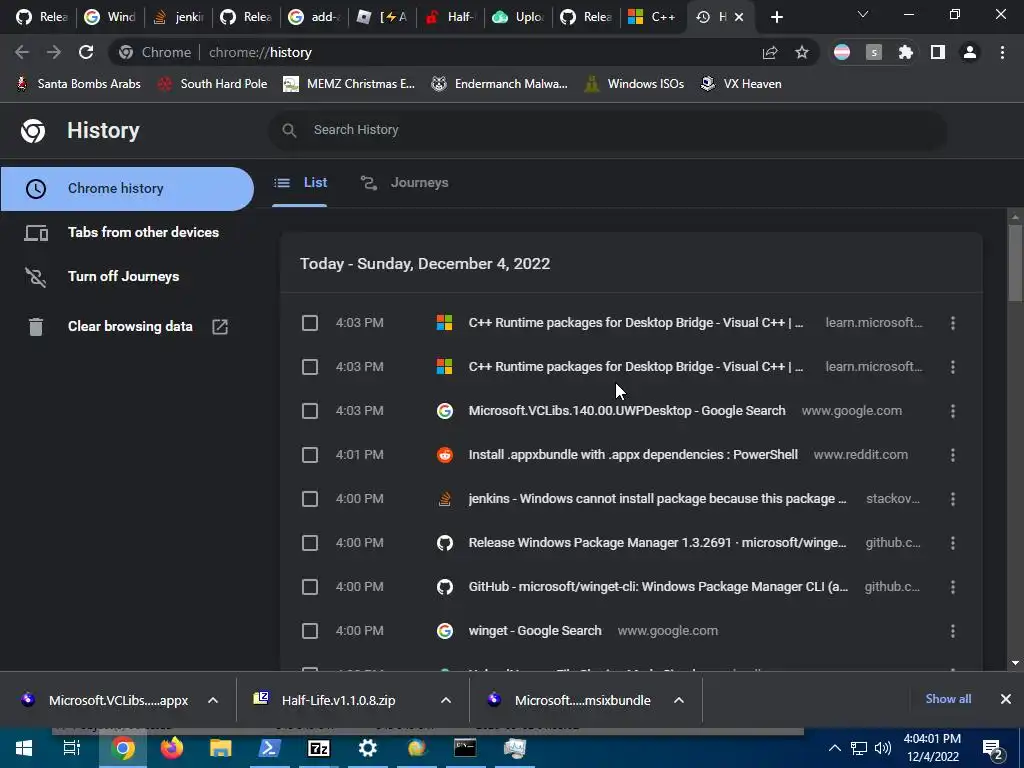Switch to the Journeys tab
Screen dimensions: 1024x768
405,183
